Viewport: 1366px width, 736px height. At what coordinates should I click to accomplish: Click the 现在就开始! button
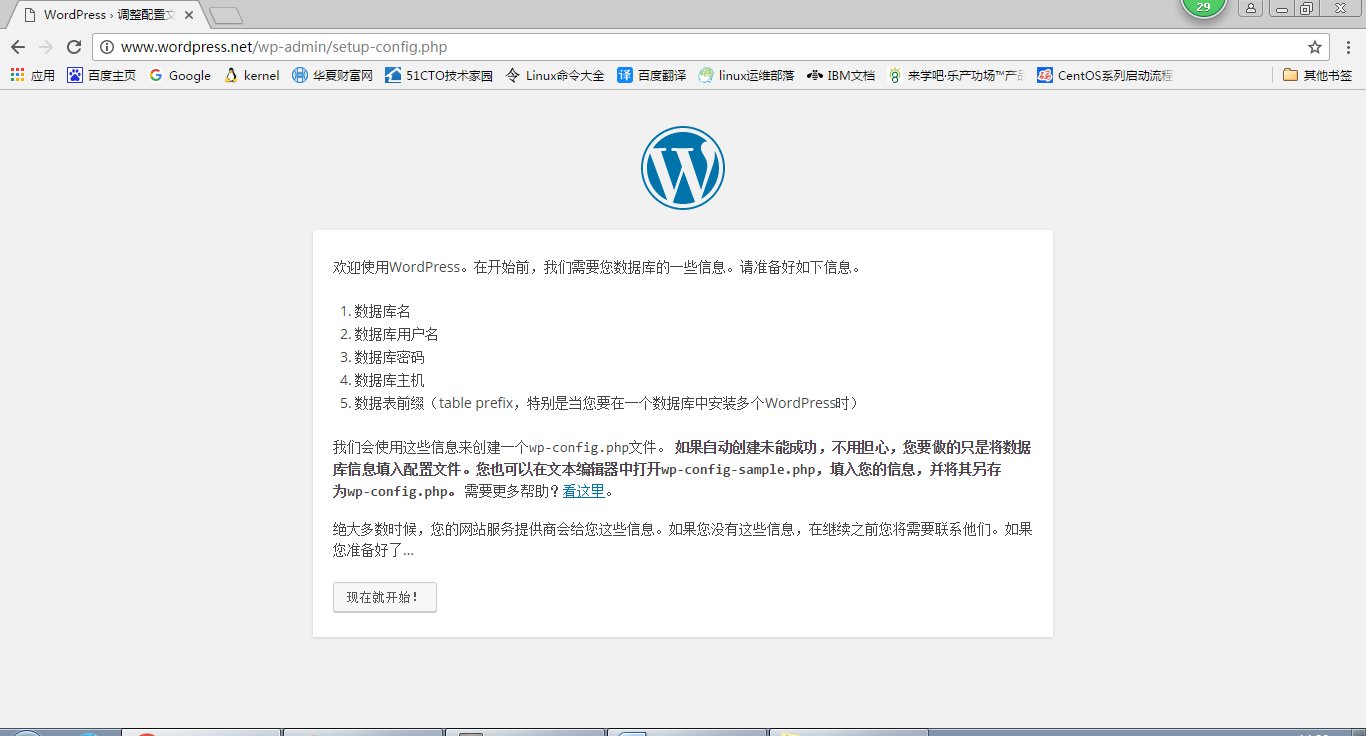pyautogui.click(x=385, y=597)
